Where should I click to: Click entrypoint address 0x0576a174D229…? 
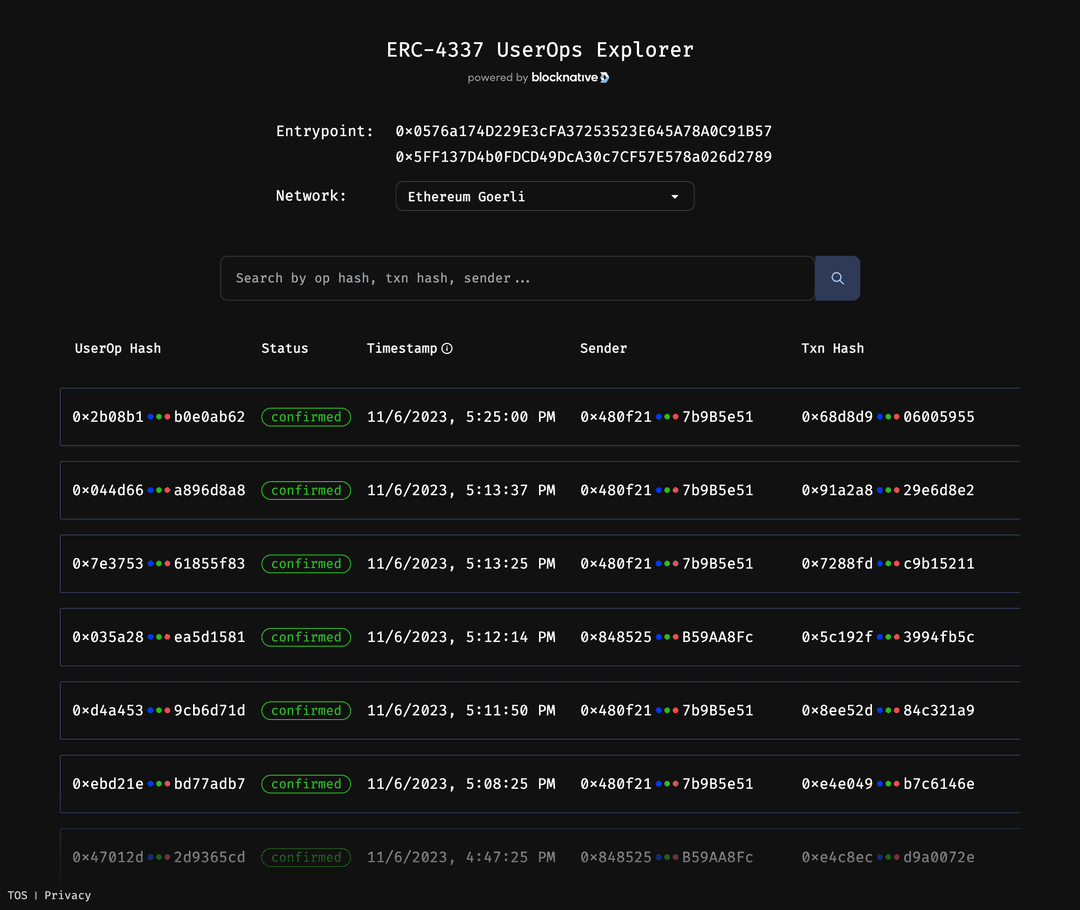(x=583, y=131)
